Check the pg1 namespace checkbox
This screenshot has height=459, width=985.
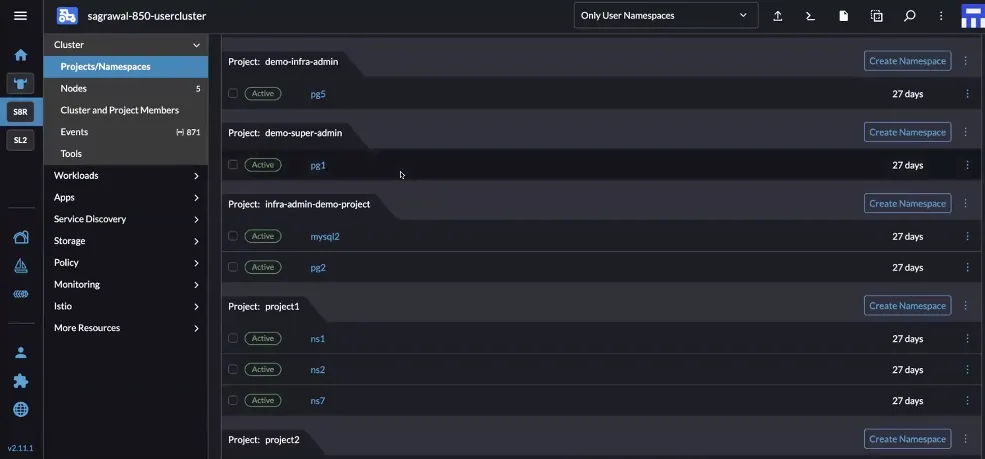click(x=233, y=165)
